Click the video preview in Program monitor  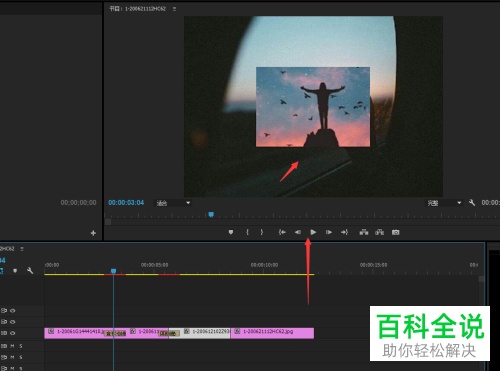click(x=313, y=106)
